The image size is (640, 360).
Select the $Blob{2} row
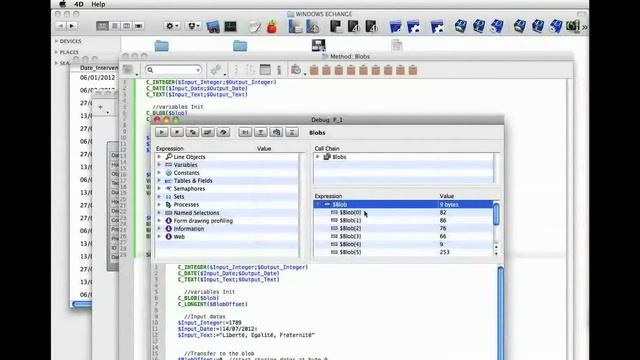[x=403, y=228]
